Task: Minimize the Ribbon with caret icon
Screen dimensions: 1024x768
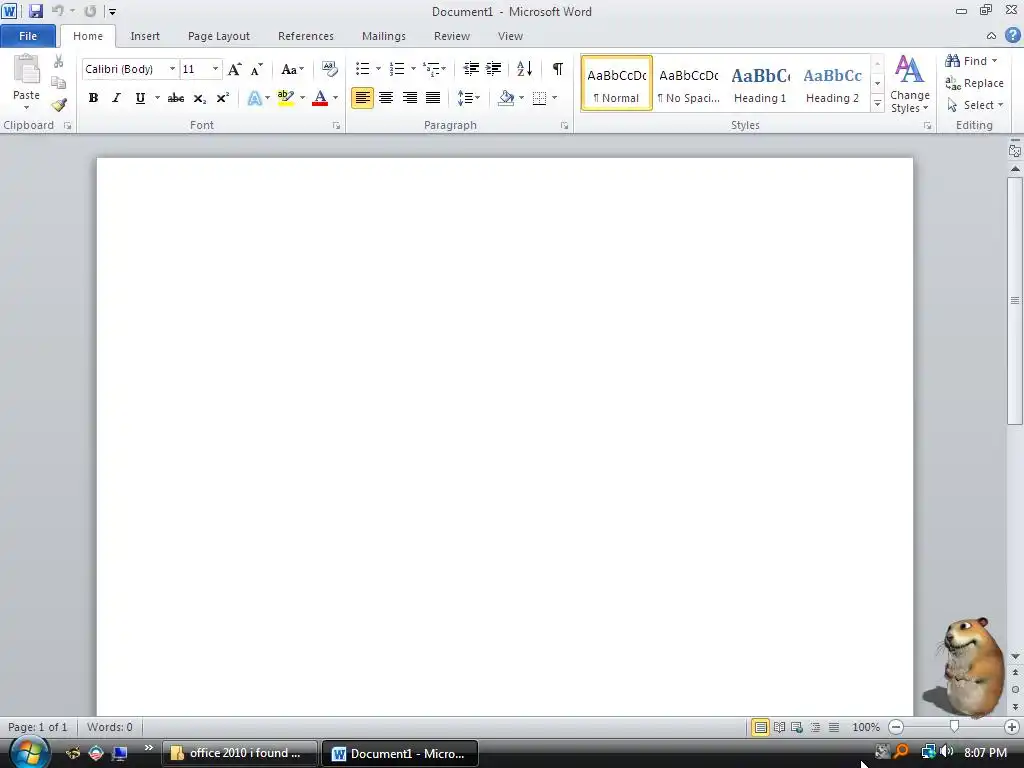Action: tap(991, 36)
